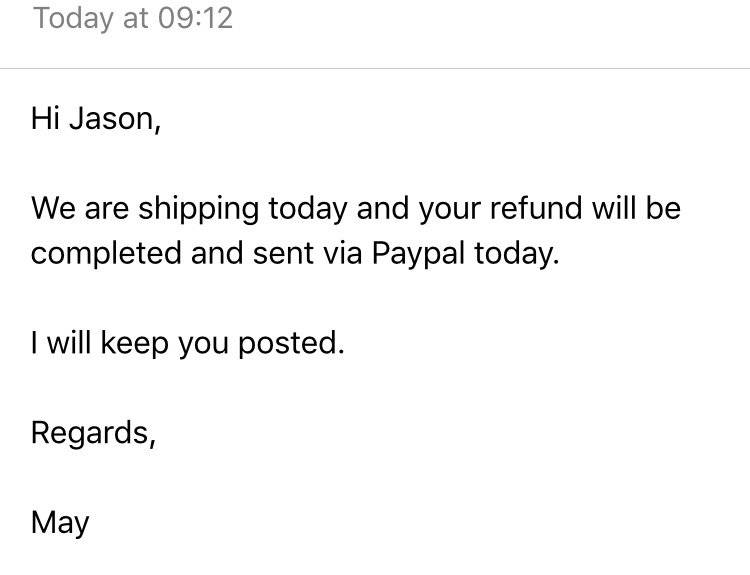Click the line "I will keep you posted."
The height and width of the screenshot is (575, 750).
(188, 344)
